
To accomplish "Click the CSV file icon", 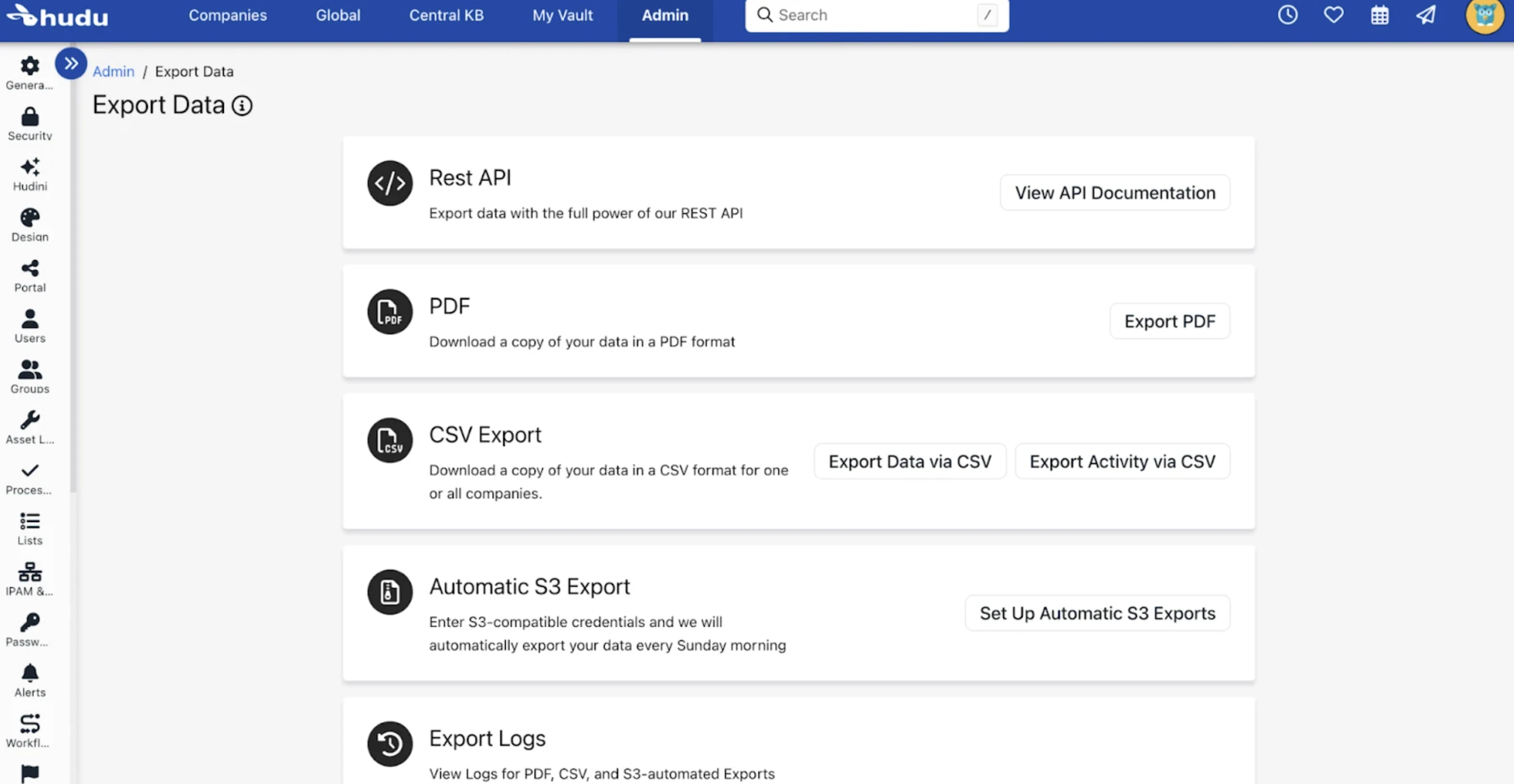I will 390,441.
